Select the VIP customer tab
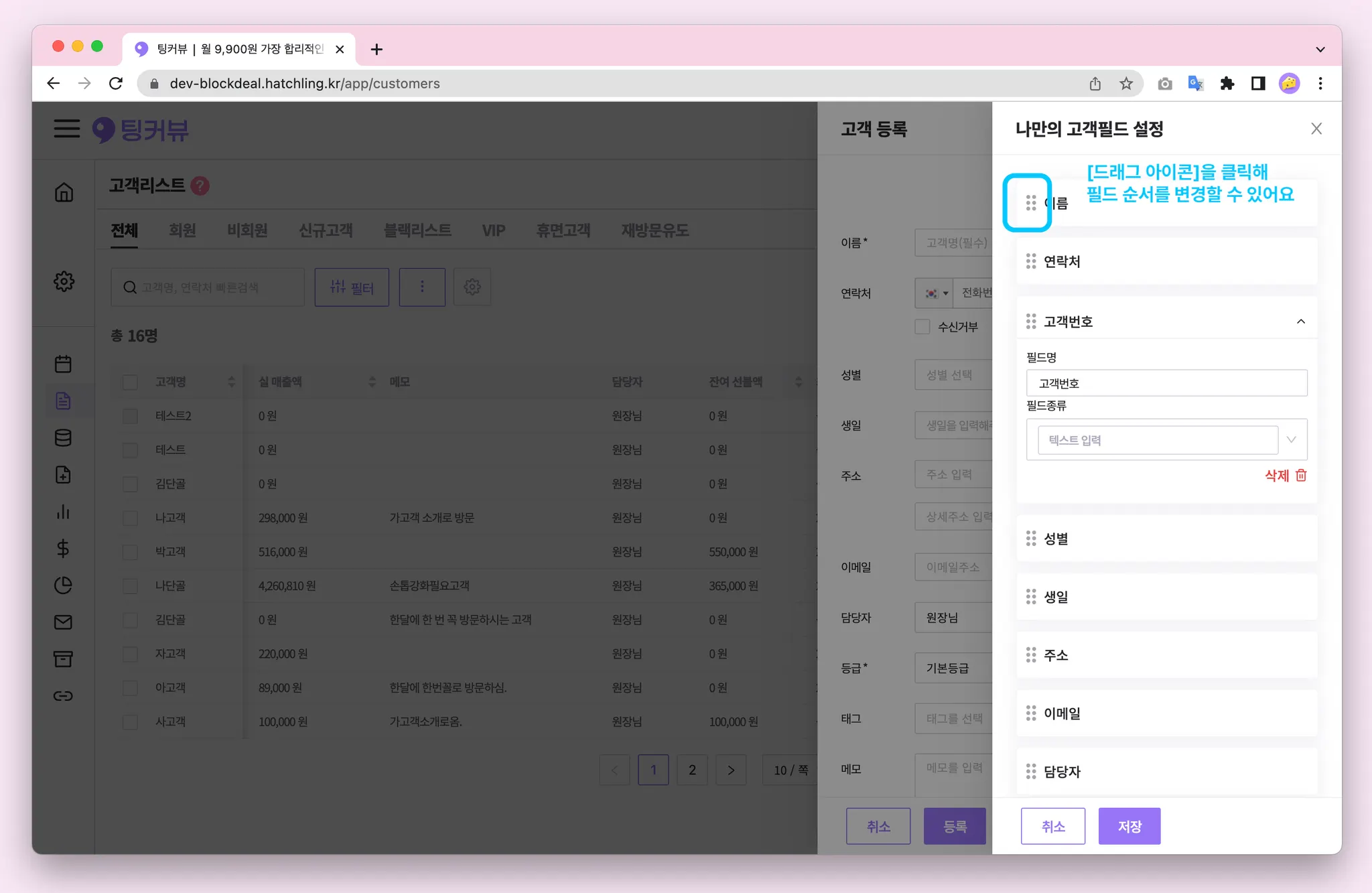The height and width of the screenshot is (893, 1372). click(493, 230)
